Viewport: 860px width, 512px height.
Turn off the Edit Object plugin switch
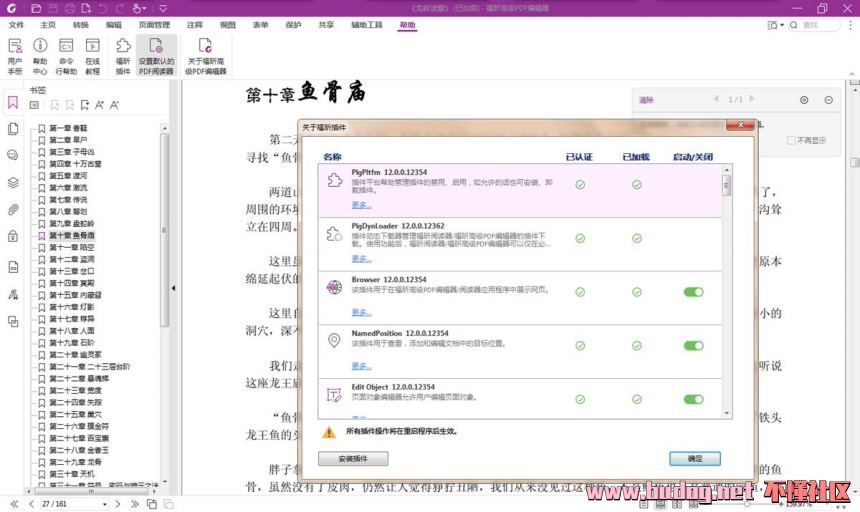click(693, 399)
